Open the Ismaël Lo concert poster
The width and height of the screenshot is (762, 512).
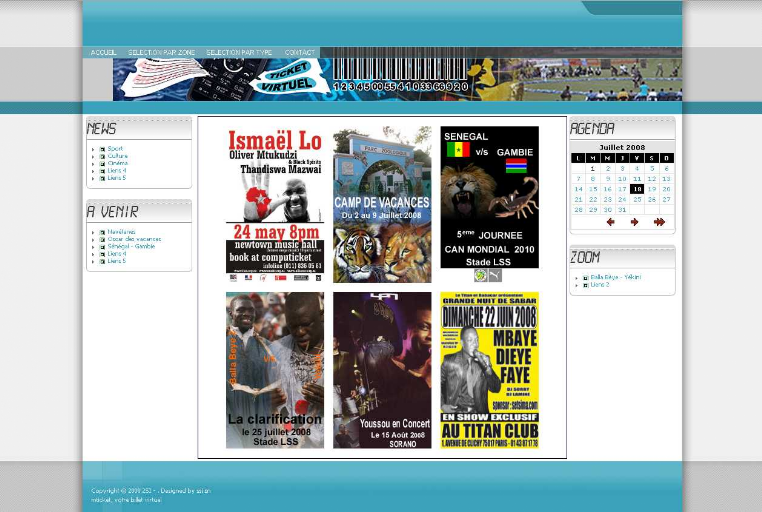(275, 205)
